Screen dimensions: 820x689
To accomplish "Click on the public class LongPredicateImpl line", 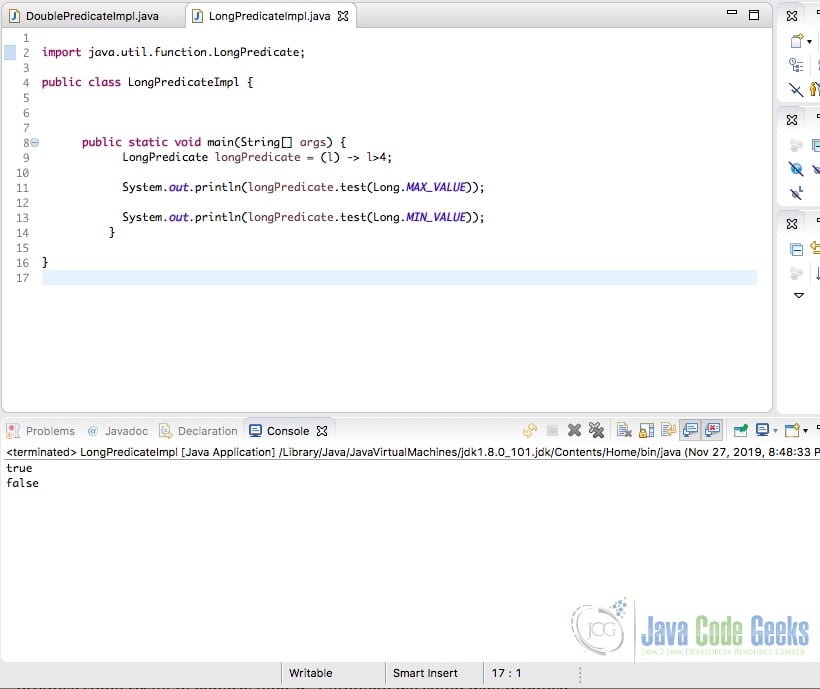I will tap(147, 82).
